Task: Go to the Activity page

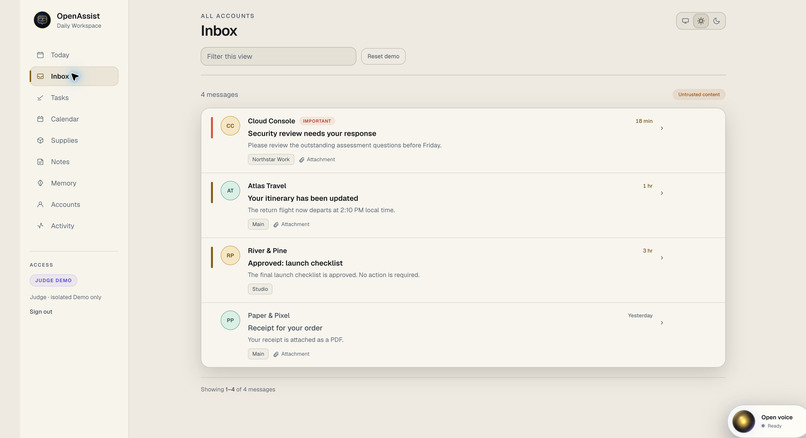Action: [x=74, y=226]
